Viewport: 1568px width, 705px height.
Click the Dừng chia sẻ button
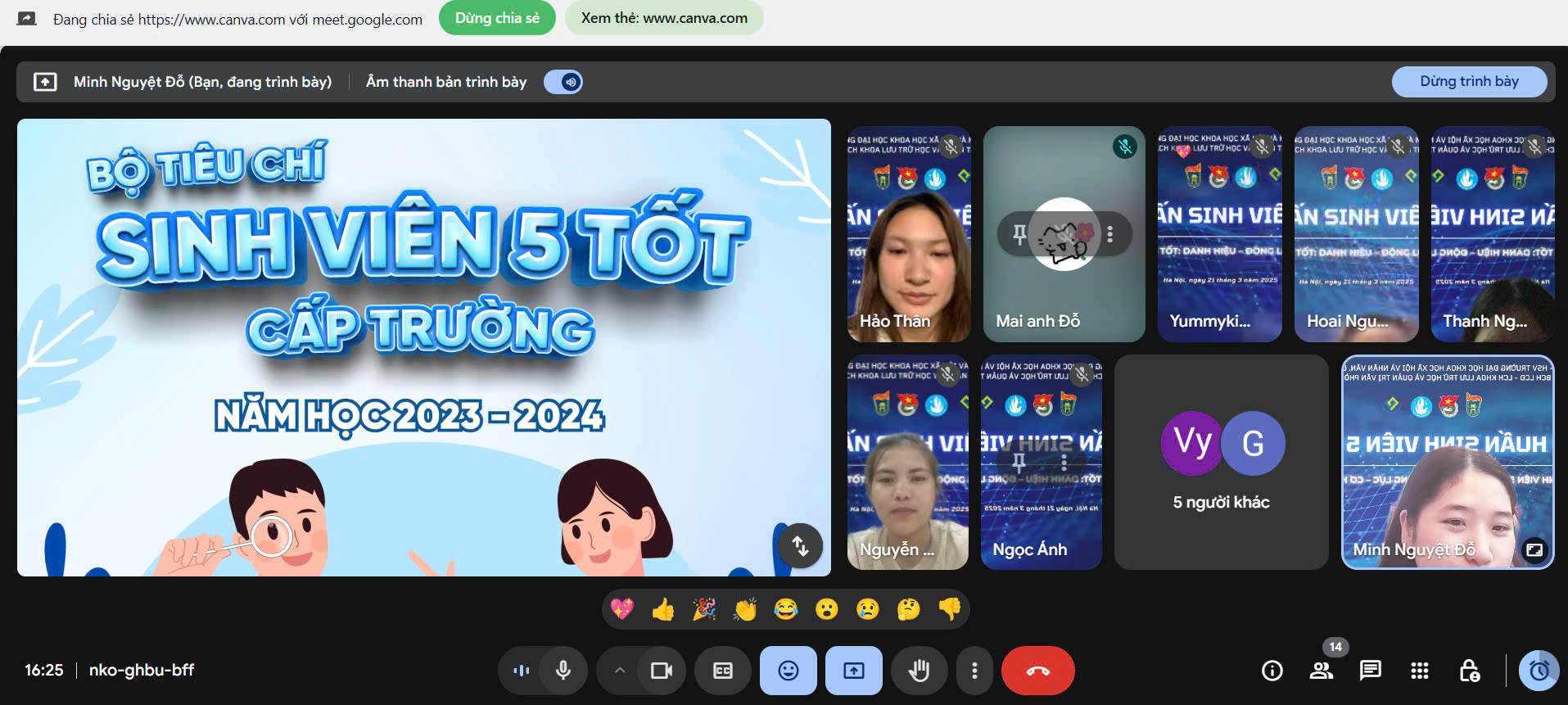coord(497,18)
